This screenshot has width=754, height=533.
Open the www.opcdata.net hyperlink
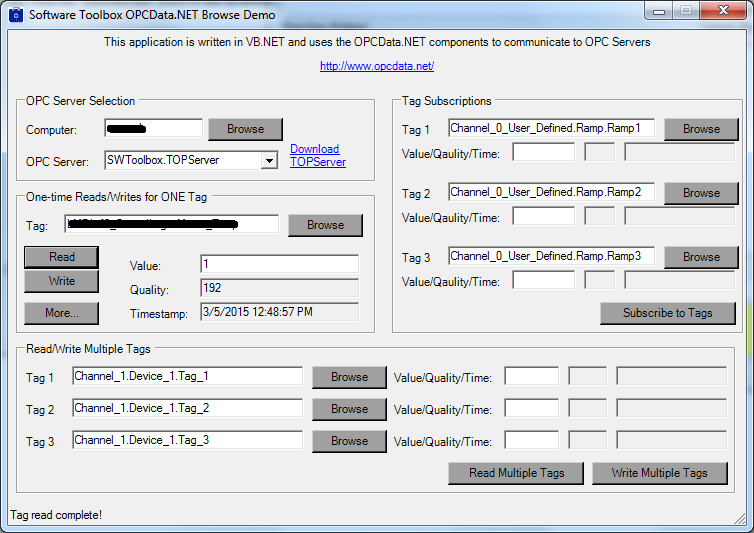[376, 66]
